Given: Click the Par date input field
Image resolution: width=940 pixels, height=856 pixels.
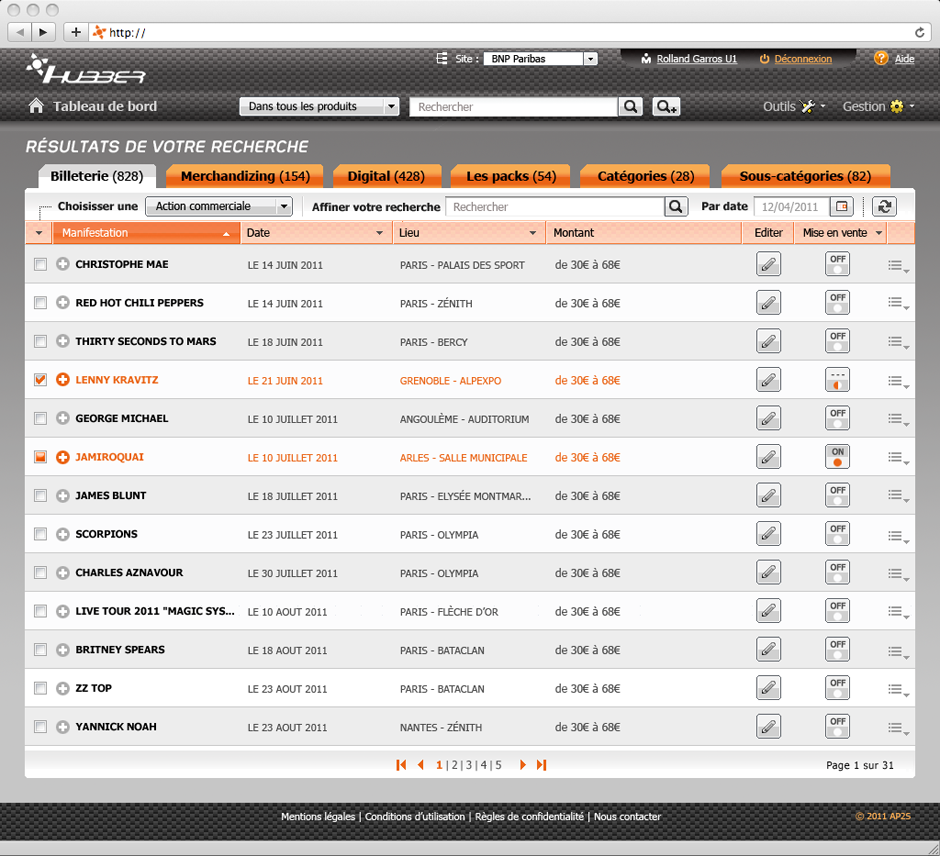Looking at the screenshot, I should (x=792, y=207).
